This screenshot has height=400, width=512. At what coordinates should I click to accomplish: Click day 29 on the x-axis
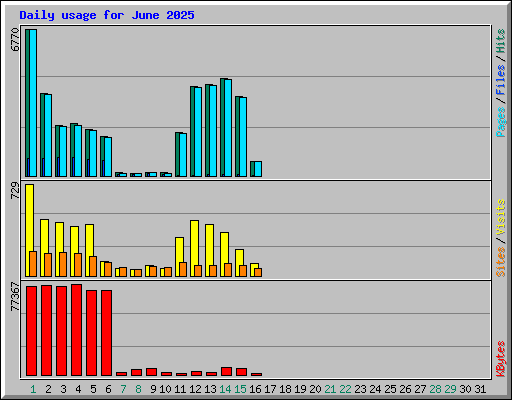click(450, 389)
